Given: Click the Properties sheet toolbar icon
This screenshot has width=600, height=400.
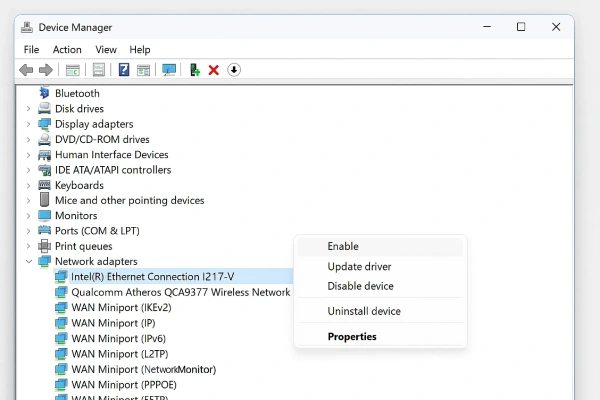Looking at the screenshot, I should 98,70.
